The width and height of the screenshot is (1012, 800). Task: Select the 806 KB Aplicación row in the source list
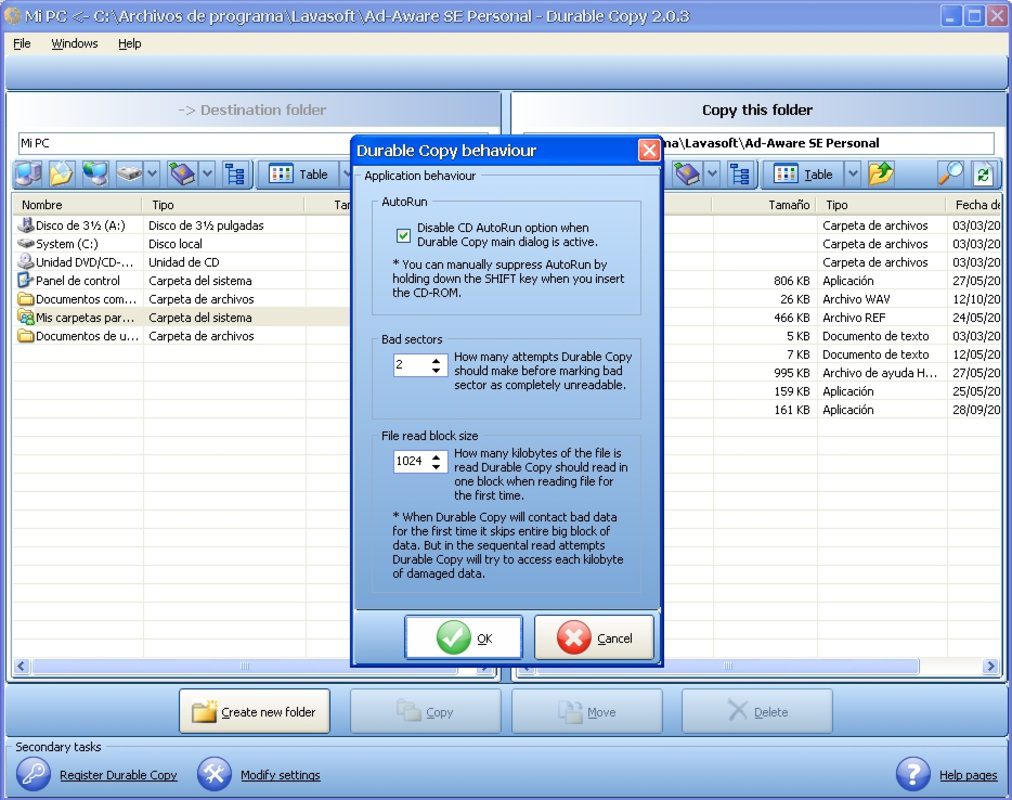(x=831, y=281)
